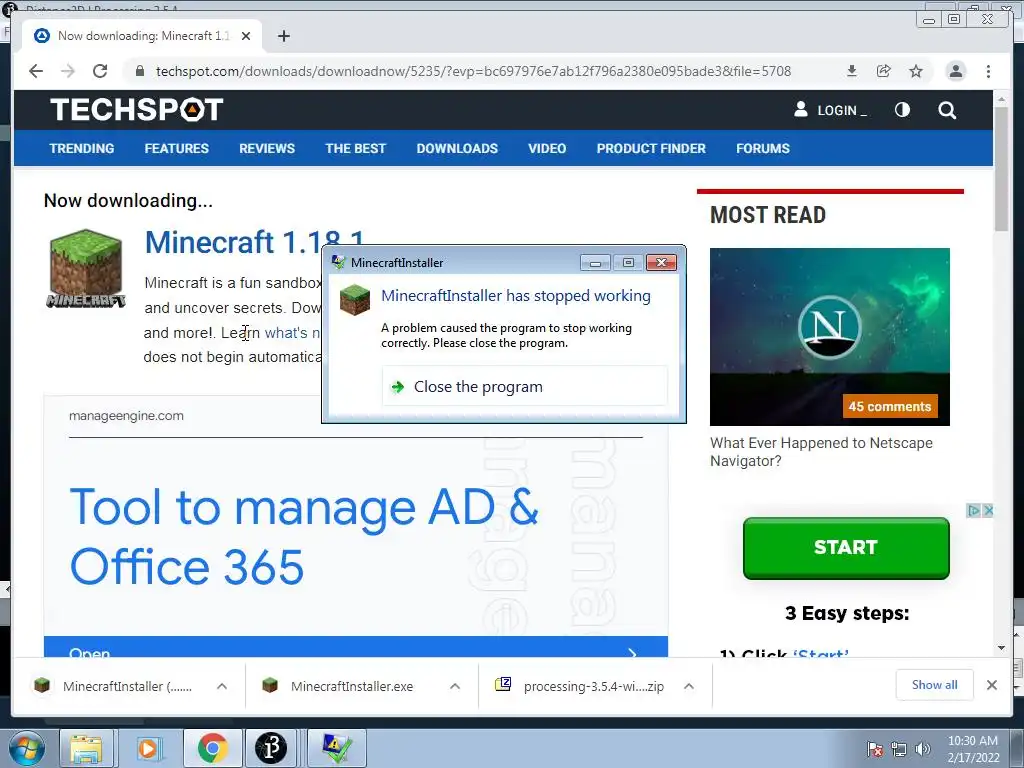Viewport: 1024px width, 768px height.
Task: Close the MinecraftInstaller error dialog
Action: point(661,263)
